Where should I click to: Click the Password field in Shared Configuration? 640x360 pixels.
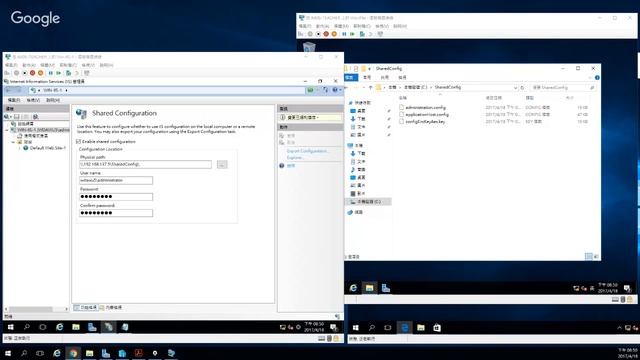(116, 196)
